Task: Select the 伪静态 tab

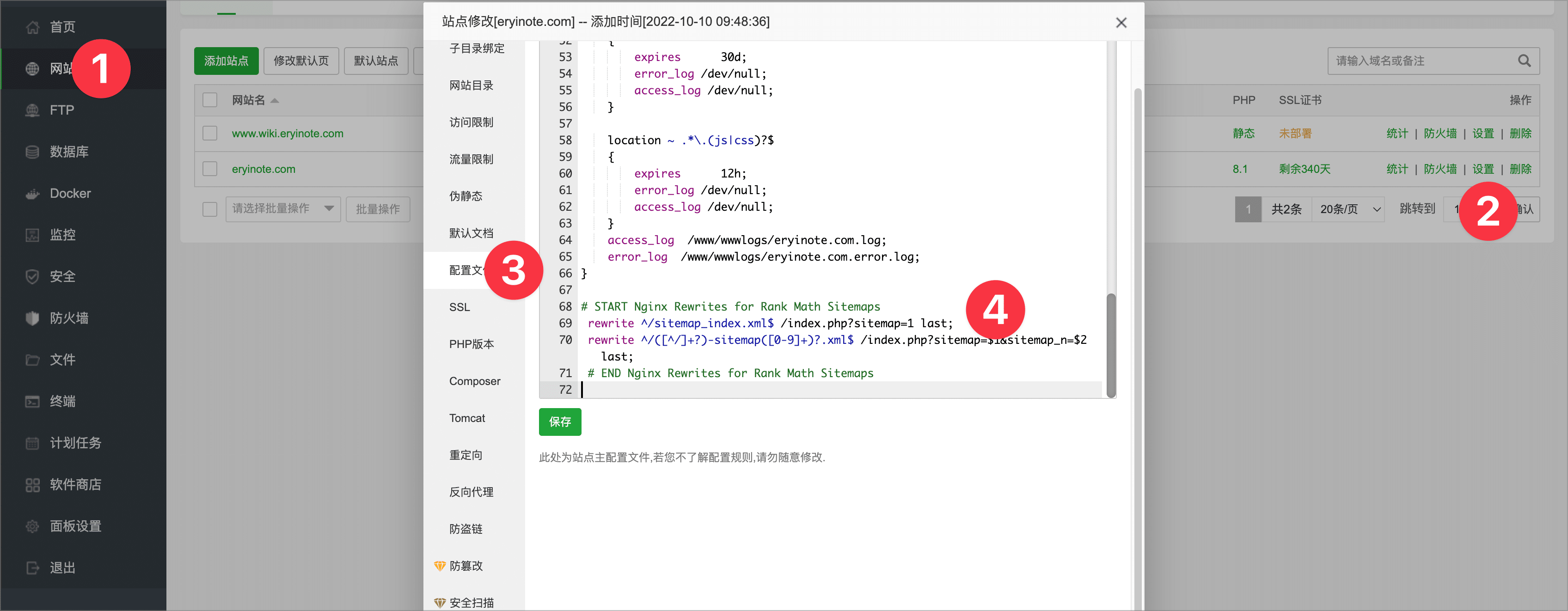Action: pos(465,196)
